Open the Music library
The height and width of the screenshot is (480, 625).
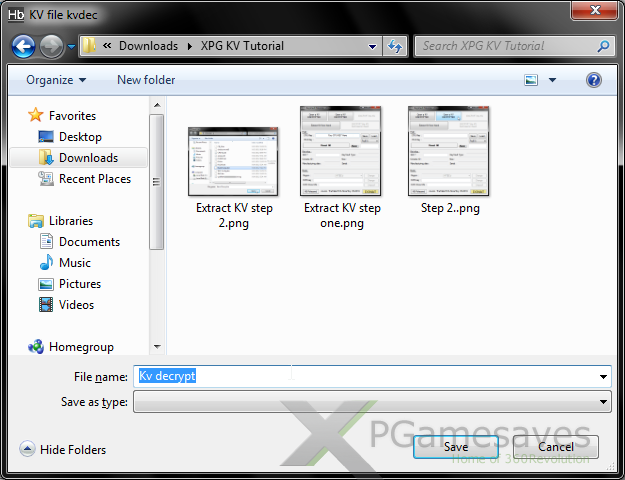click(x=75, y=263)
